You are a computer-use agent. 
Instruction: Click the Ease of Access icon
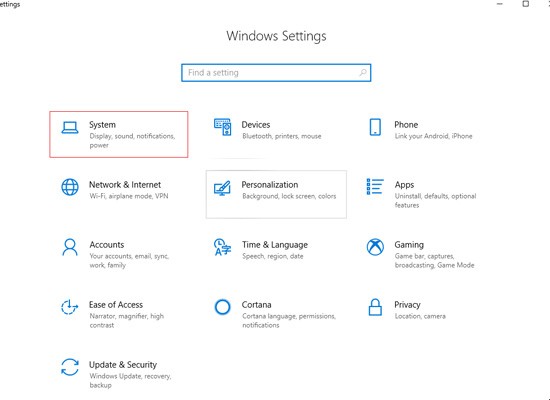coord(69,307)
